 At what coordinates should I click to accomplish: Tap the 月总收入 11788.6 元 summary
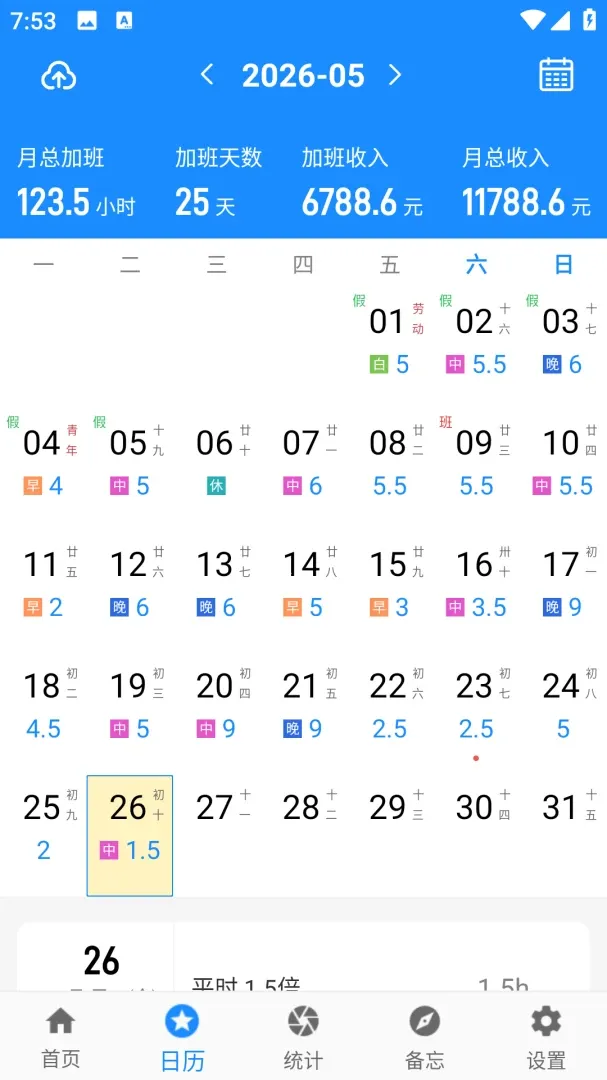526,185
